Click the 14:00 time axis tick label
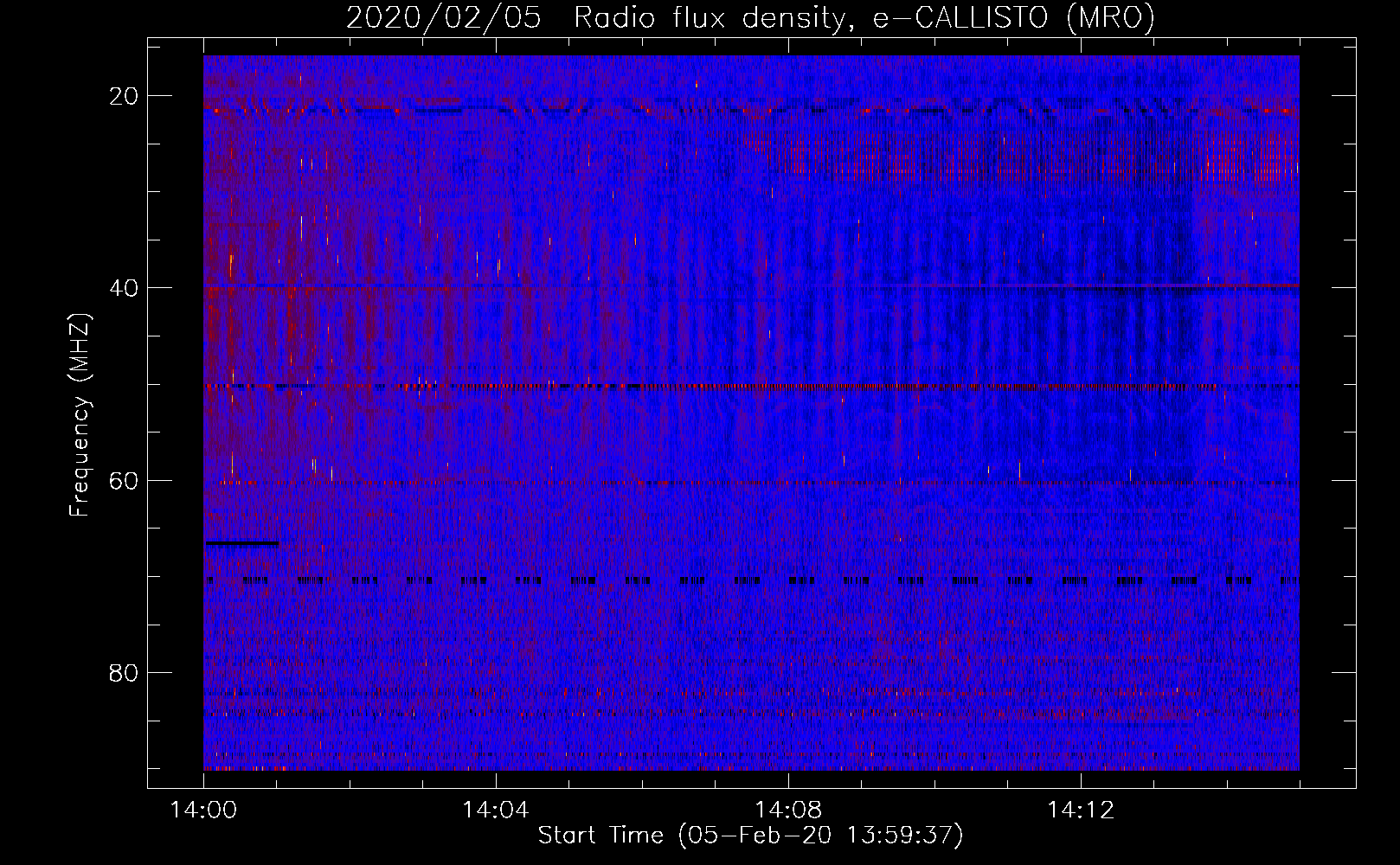This screenshot has height=865, width=1400. click(204, 811)
